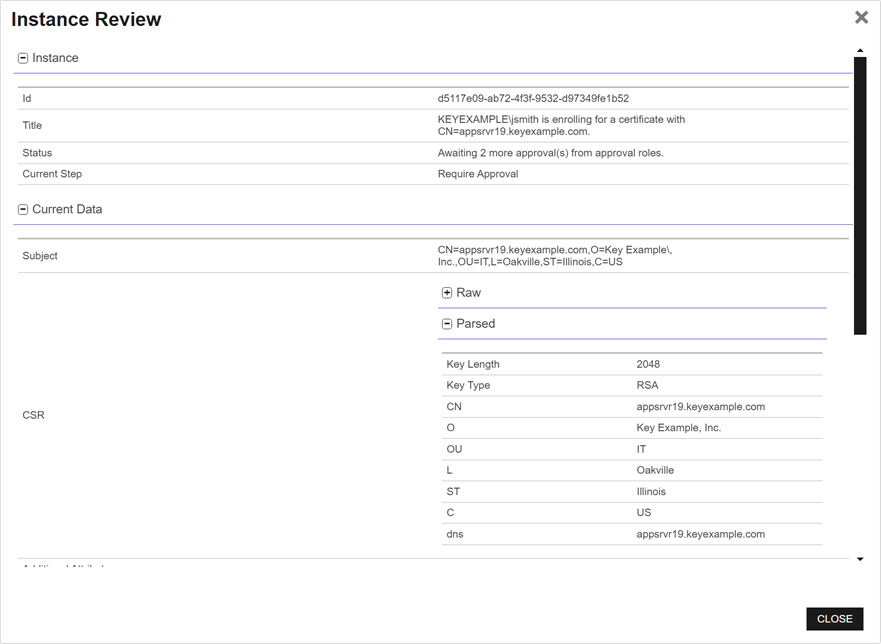
Task: Click the Title enrollment description text
Action: pos(561,125)
